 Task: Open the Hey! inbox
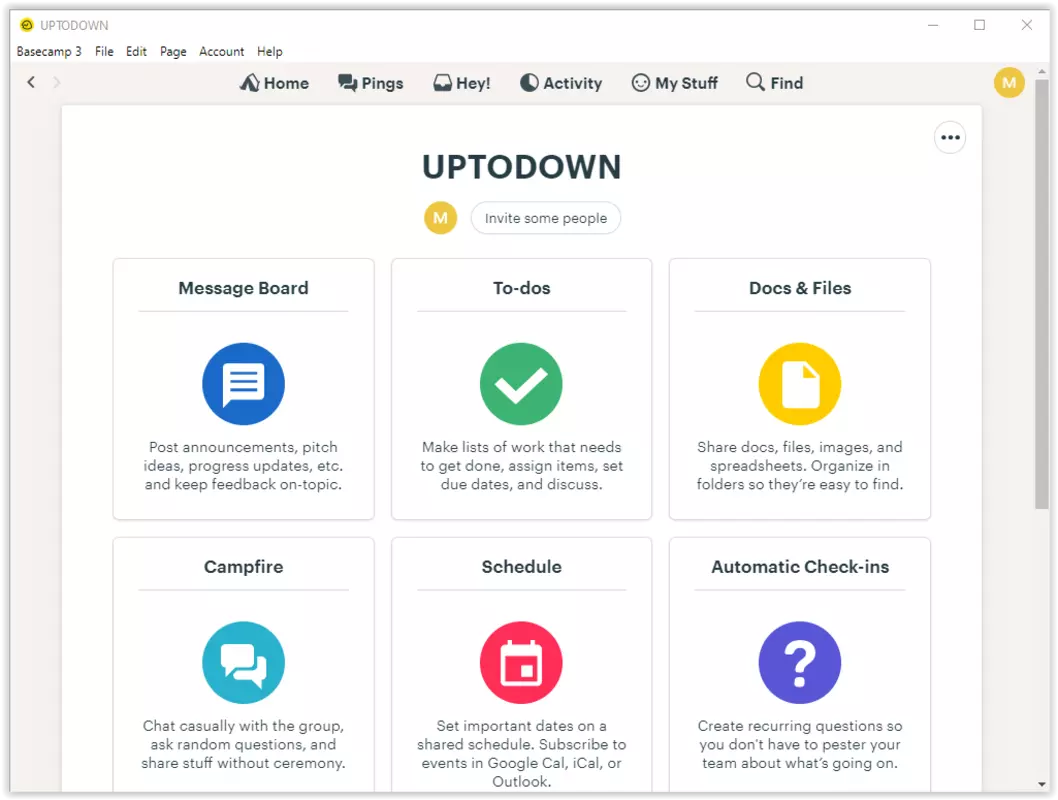[462, 83]
